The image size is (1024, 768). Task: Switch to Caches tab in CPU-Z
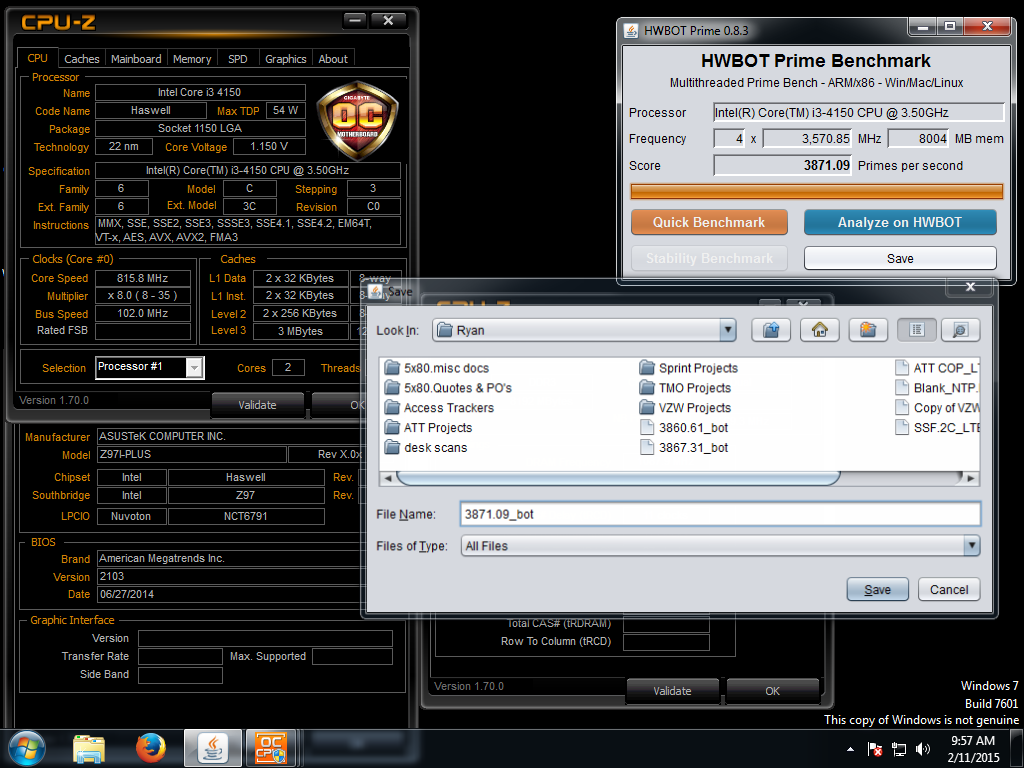click(82, 59)
